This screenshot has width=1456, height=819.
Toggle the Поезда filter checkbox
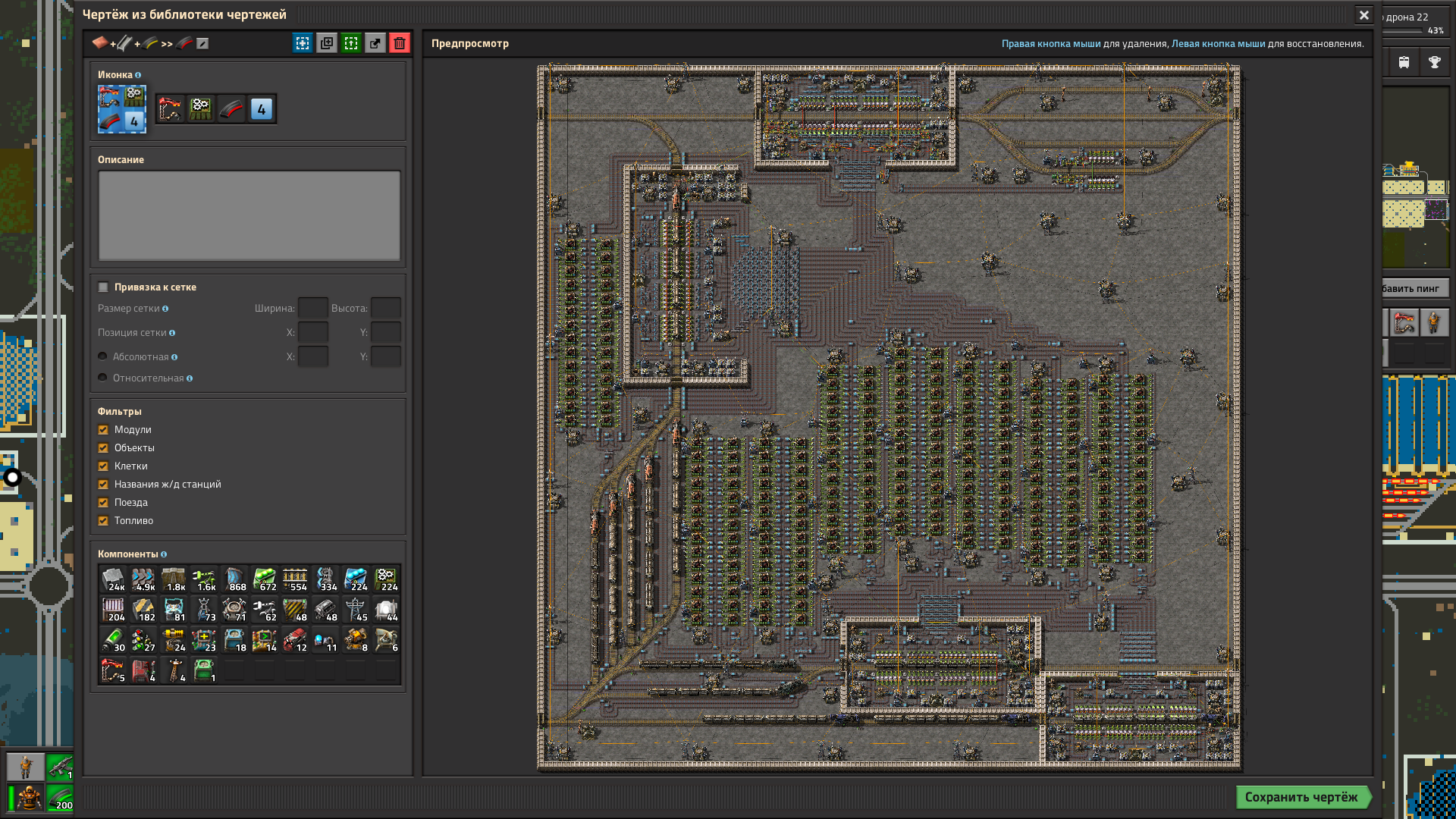103,503
